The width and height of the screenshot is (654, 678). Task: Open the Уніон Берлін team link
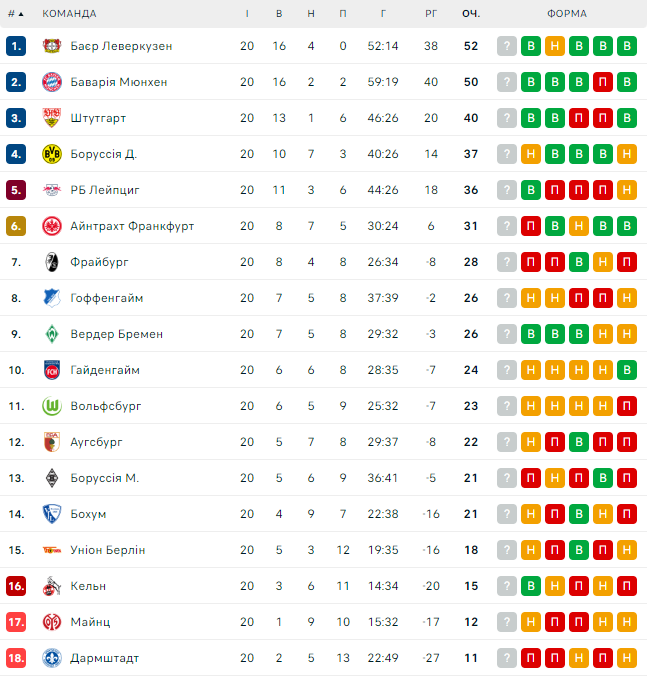[108, 550]
